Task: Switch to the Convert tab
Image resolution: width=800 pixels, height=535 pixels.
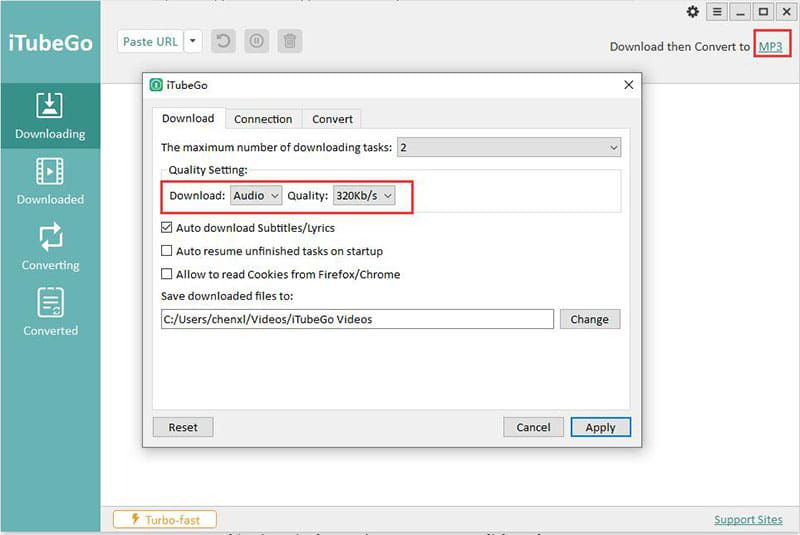Action: (x=332, y=119)
